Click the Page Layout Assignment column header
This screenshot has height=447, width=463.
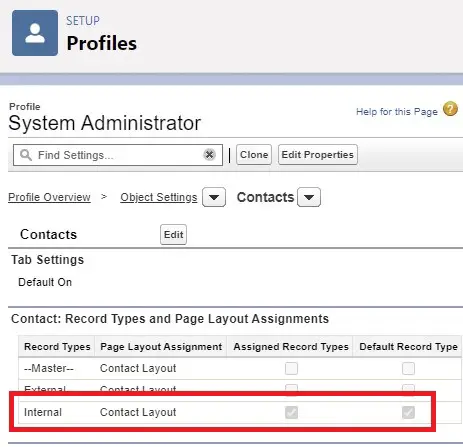tap(161, 347)
